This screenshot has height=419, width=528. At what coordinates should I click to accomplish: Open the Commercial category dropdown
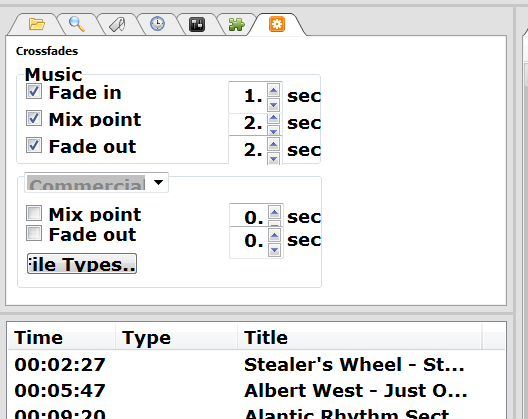pyautogui.click(x=96, y=183)
